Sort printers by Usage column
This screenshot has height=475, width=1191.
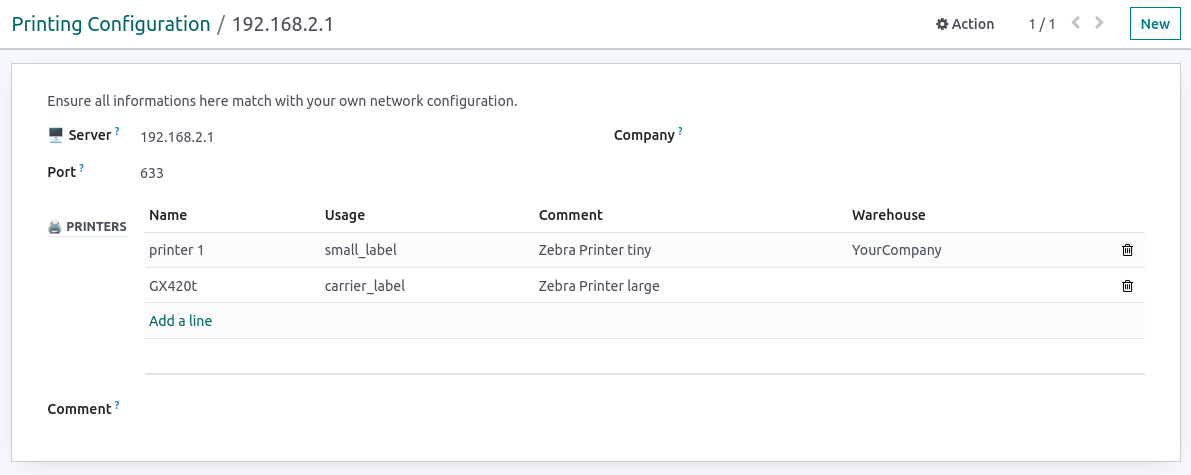pos(345,215)
